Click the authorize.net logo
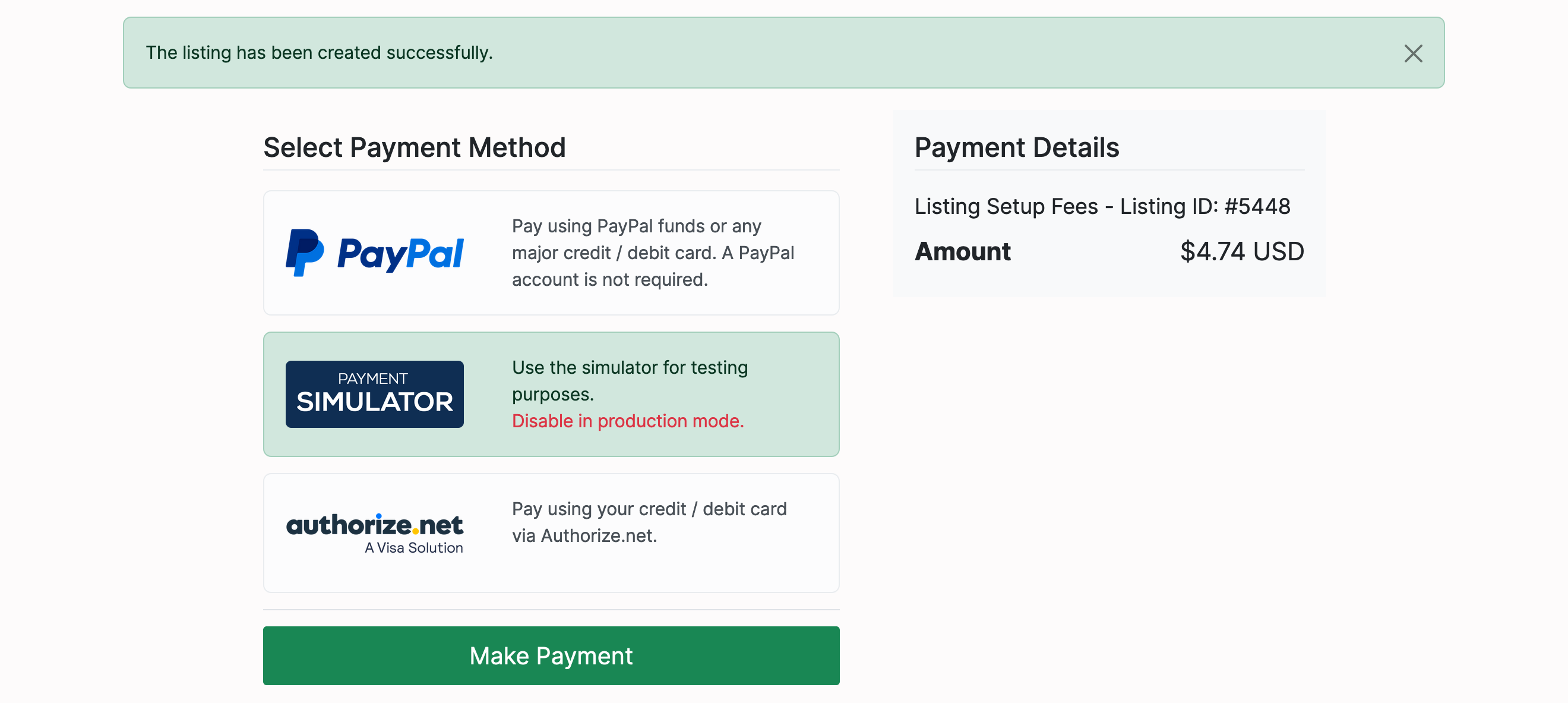The height and width of the screenshot is (703, 1568). 374,525
